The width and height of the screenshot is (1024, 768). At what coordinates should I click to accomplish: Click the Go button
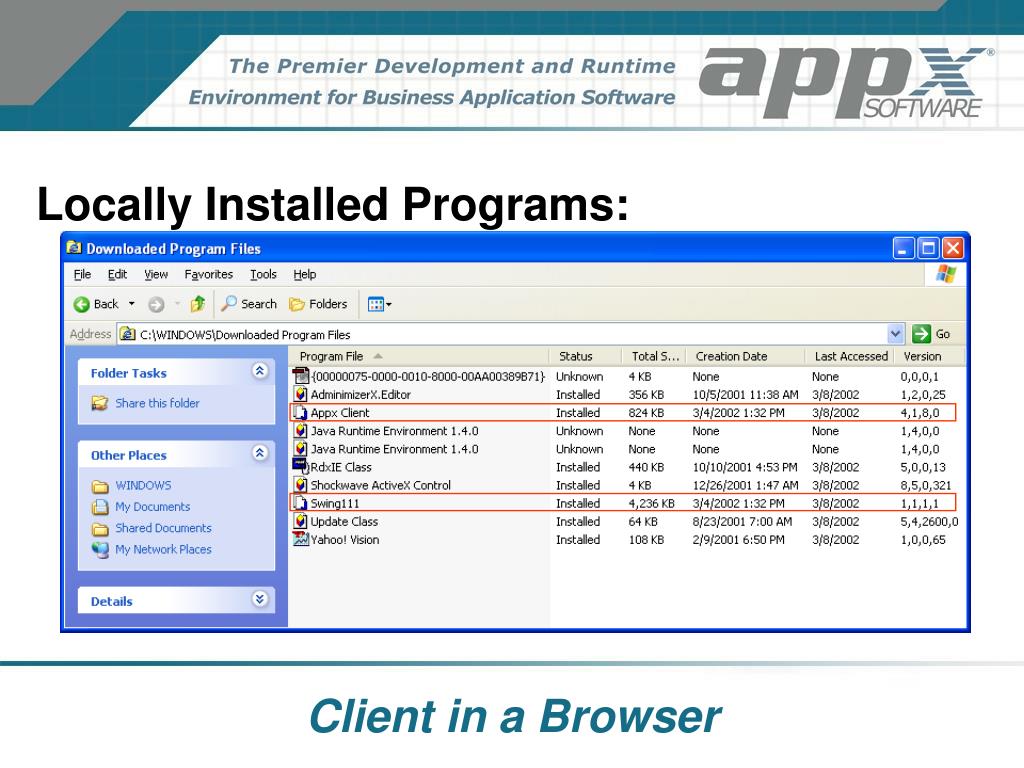click(931, 334)
